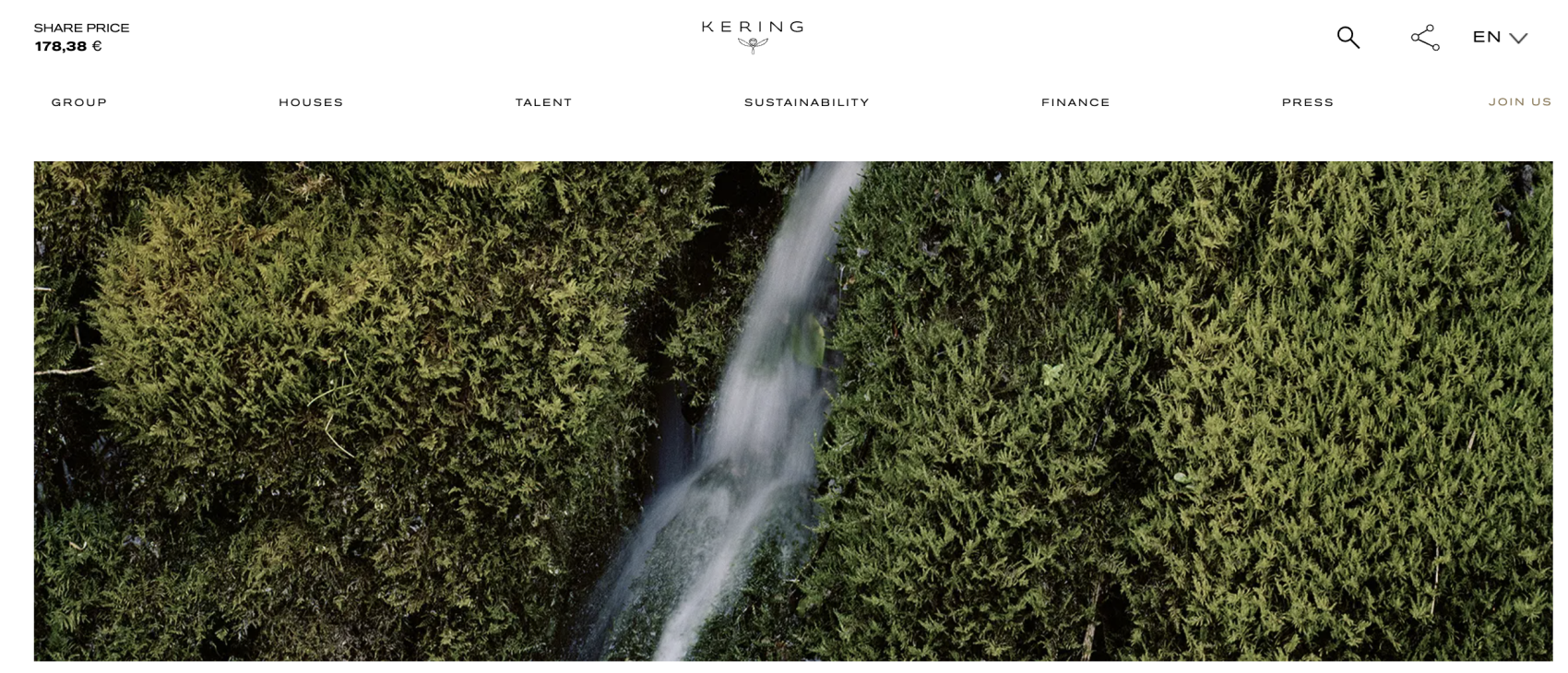
Task: Select the EN language label
Action: point(1487,37)
